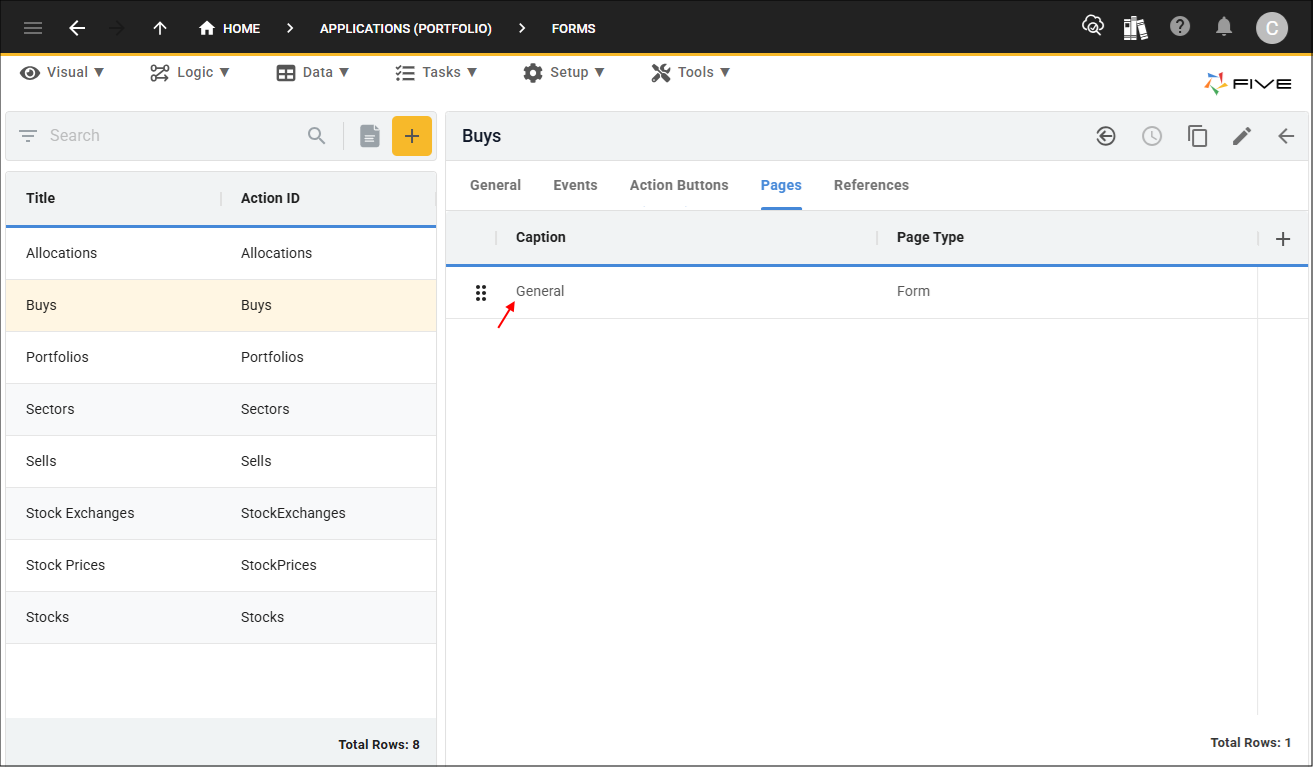This screenshot has height=767, width=1313.
Task: Open APPLICATIONS (PORTFOLIO) breadcrumb
Action: pyautogui.click(x=406, y=28)
